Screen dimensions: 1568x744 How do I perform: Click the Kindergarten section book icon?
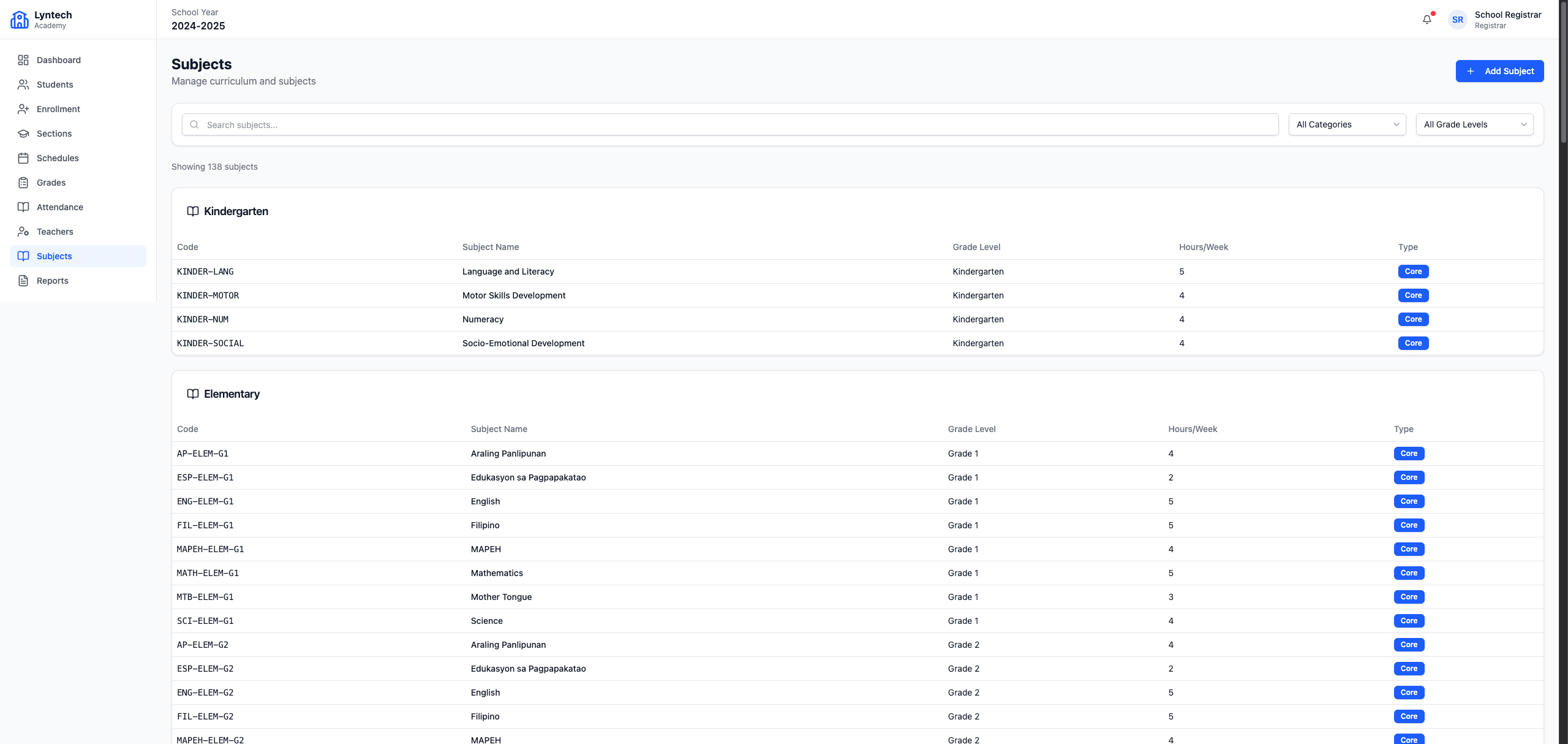(x=193, y=211)
